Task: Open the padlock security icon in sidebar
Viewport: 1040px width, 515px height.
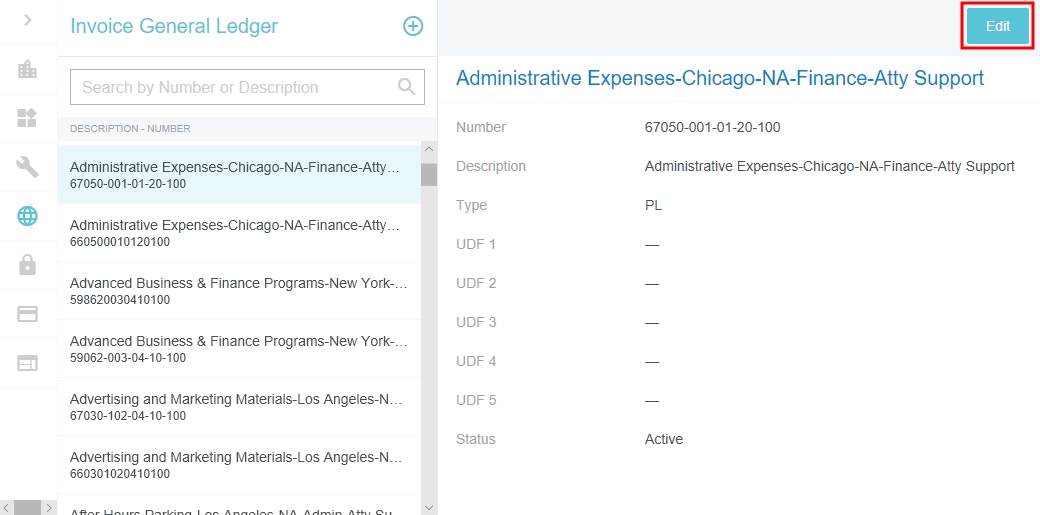Action: (x=28, y=265)
